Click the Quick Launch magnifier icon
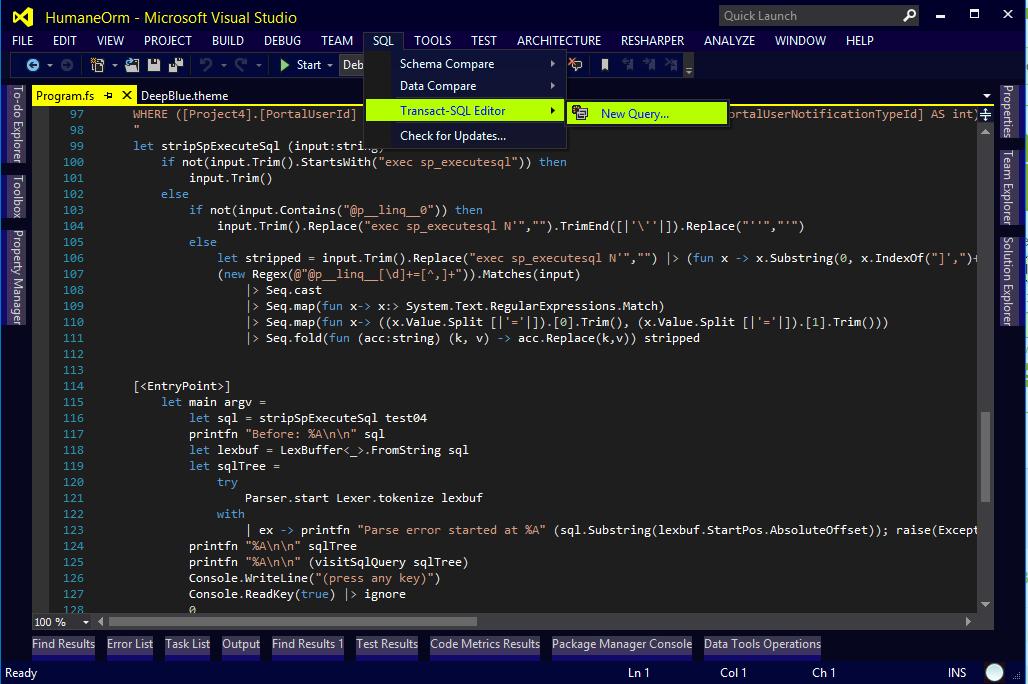1028x684 pixels. point(909,15)
